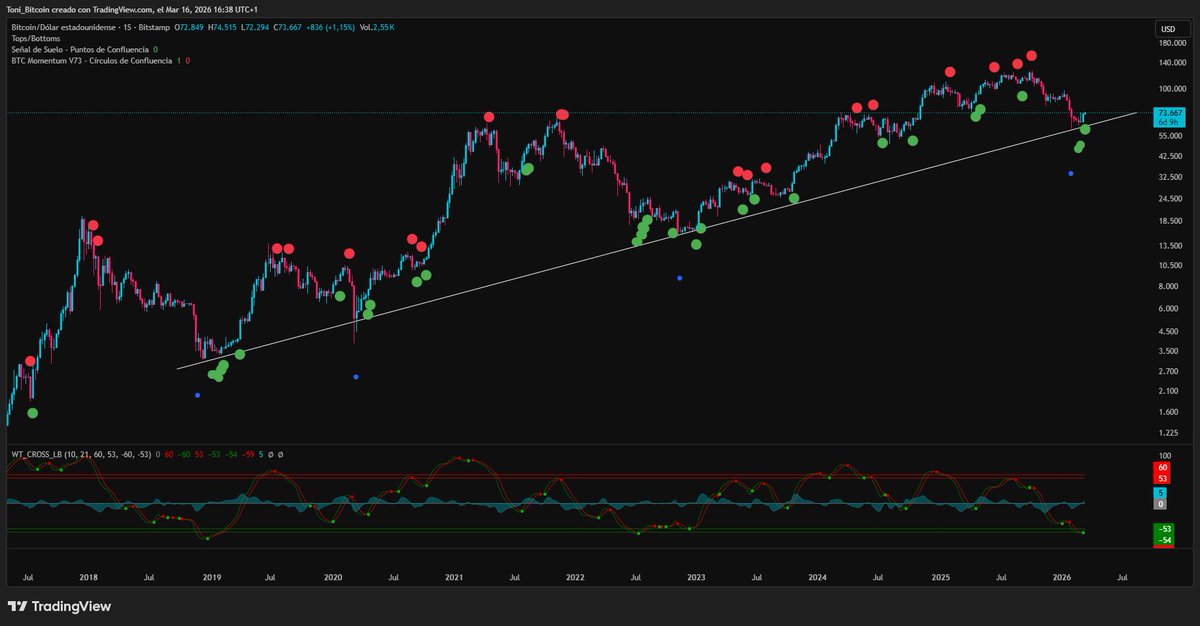
Task: Select BTC Momentum V73 - Círculos de Confluencia legend
Action: [90, 61]
